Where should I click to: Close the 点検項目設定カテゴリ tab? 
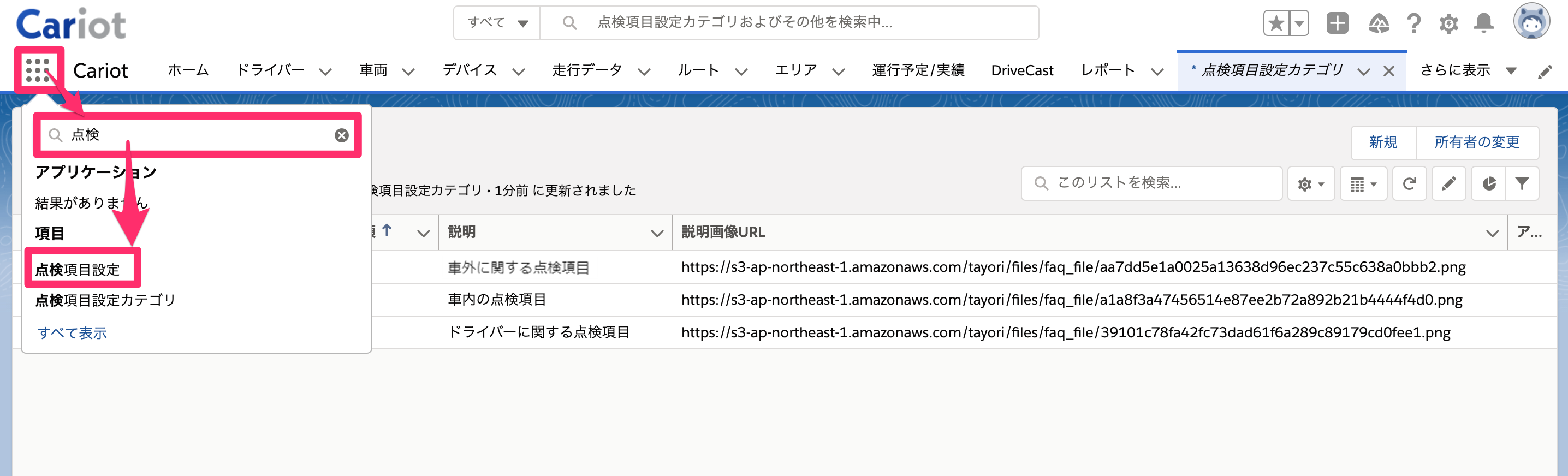coord(1388,71)
